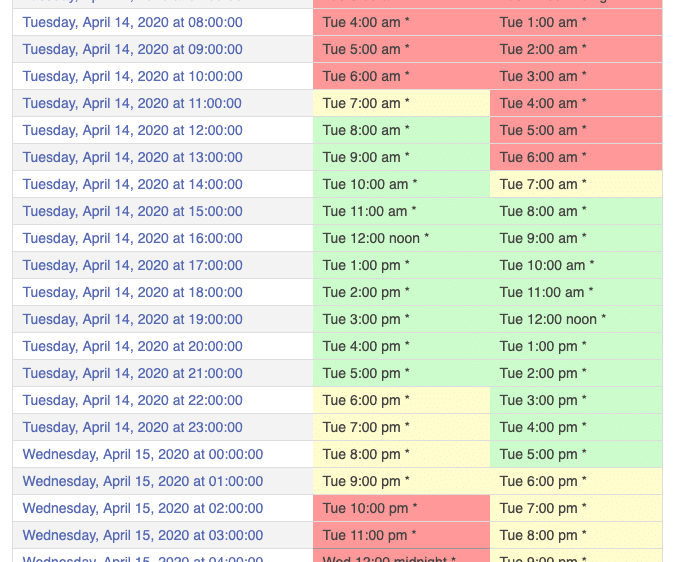Open the Wednesday, April 15, 2020 at 00:00:00 link

pyautogui.click(x=142, y=454)
